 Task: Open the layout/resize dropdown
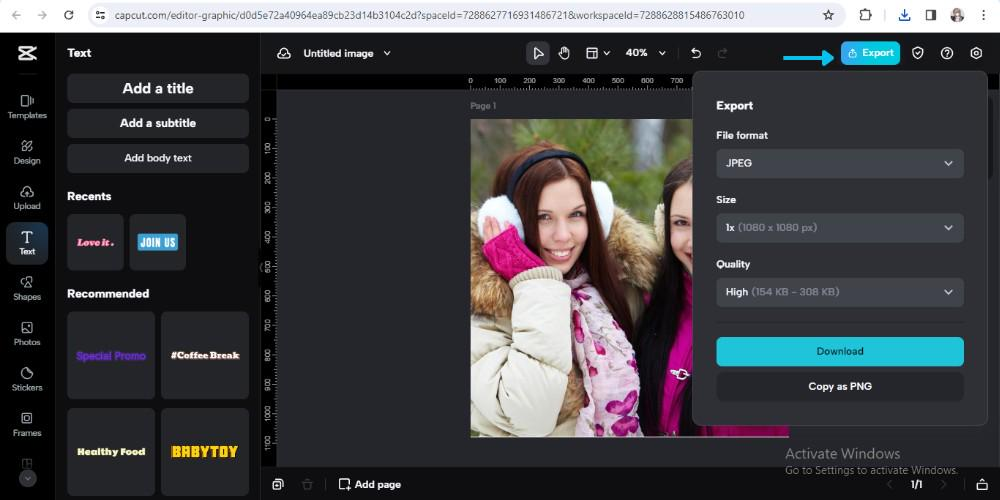coord(598,54)
